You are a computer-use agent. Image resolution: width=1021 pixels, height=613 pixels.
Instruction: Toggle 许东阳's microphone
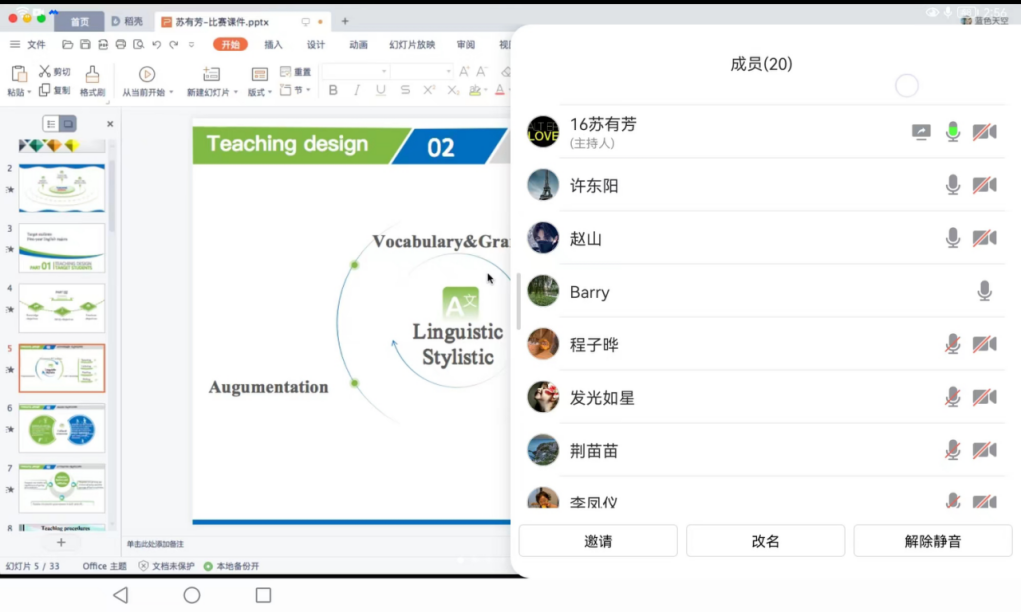tap(953, 185)
